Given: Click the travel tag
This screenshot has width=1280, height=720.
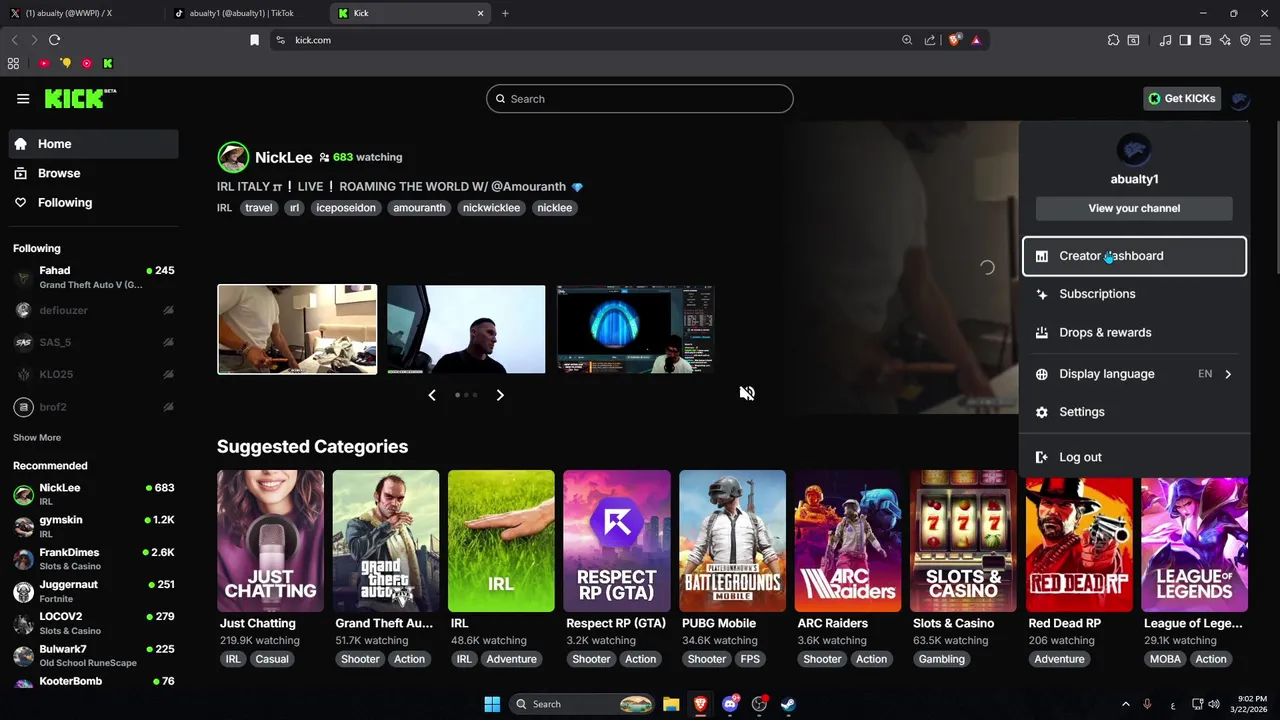Looking at the screenshot, I should coord(258,208).
